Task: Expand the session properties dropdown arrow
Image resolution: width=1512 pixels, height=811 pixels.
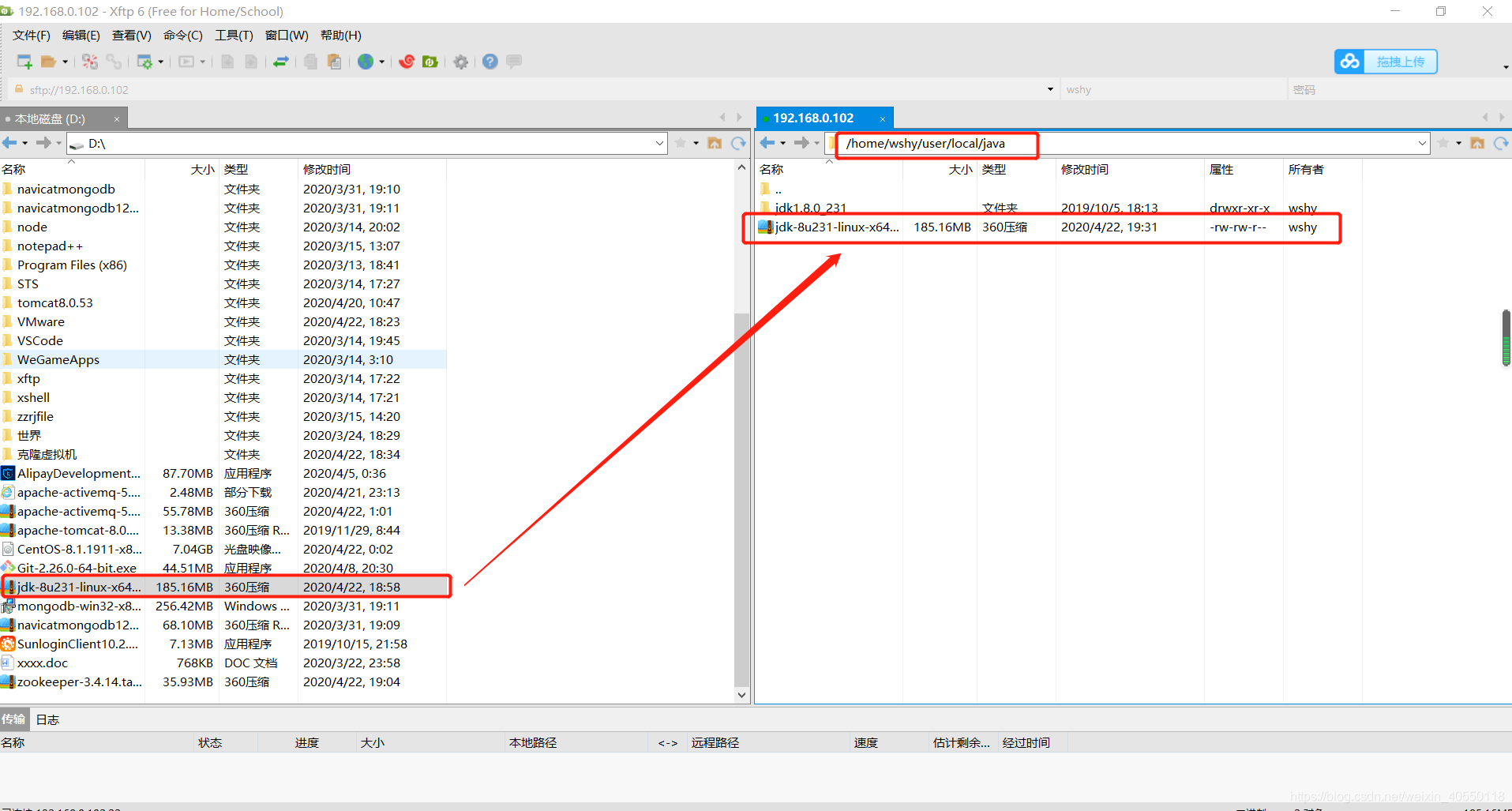Action: pyautogui.click(x=160, y=62)
